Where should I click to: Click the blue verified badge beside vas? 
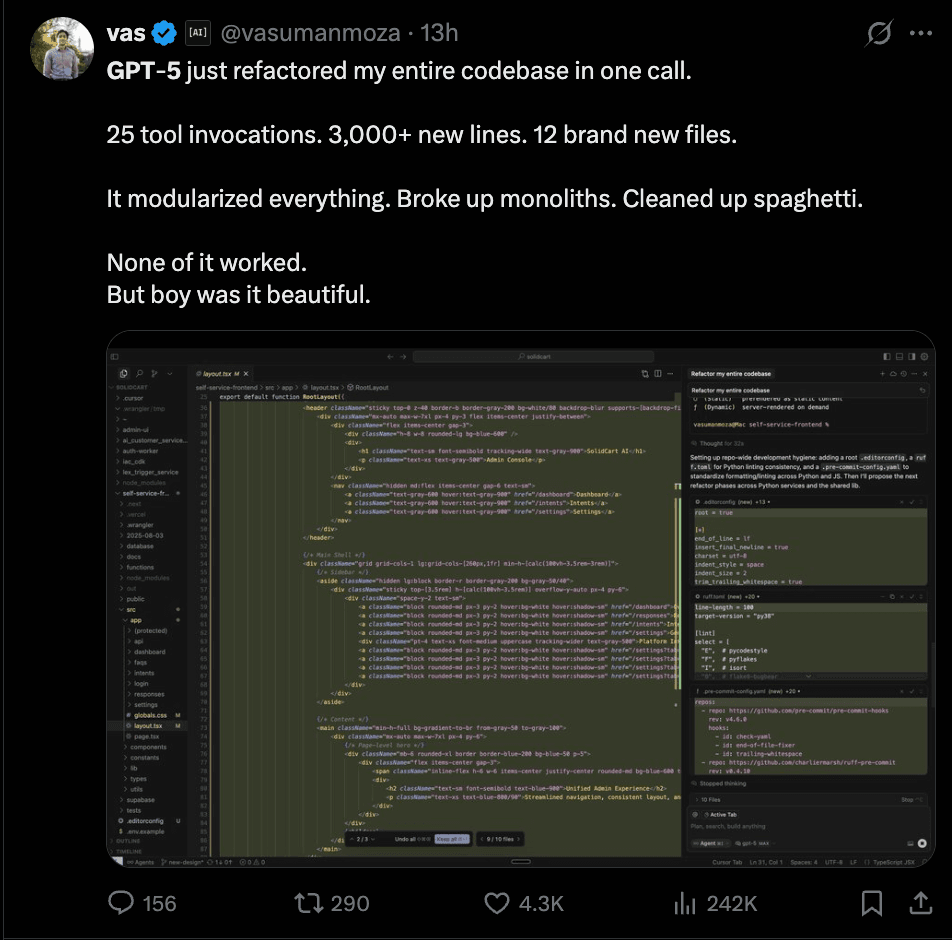pyautogui.click(x=164, y=34)
